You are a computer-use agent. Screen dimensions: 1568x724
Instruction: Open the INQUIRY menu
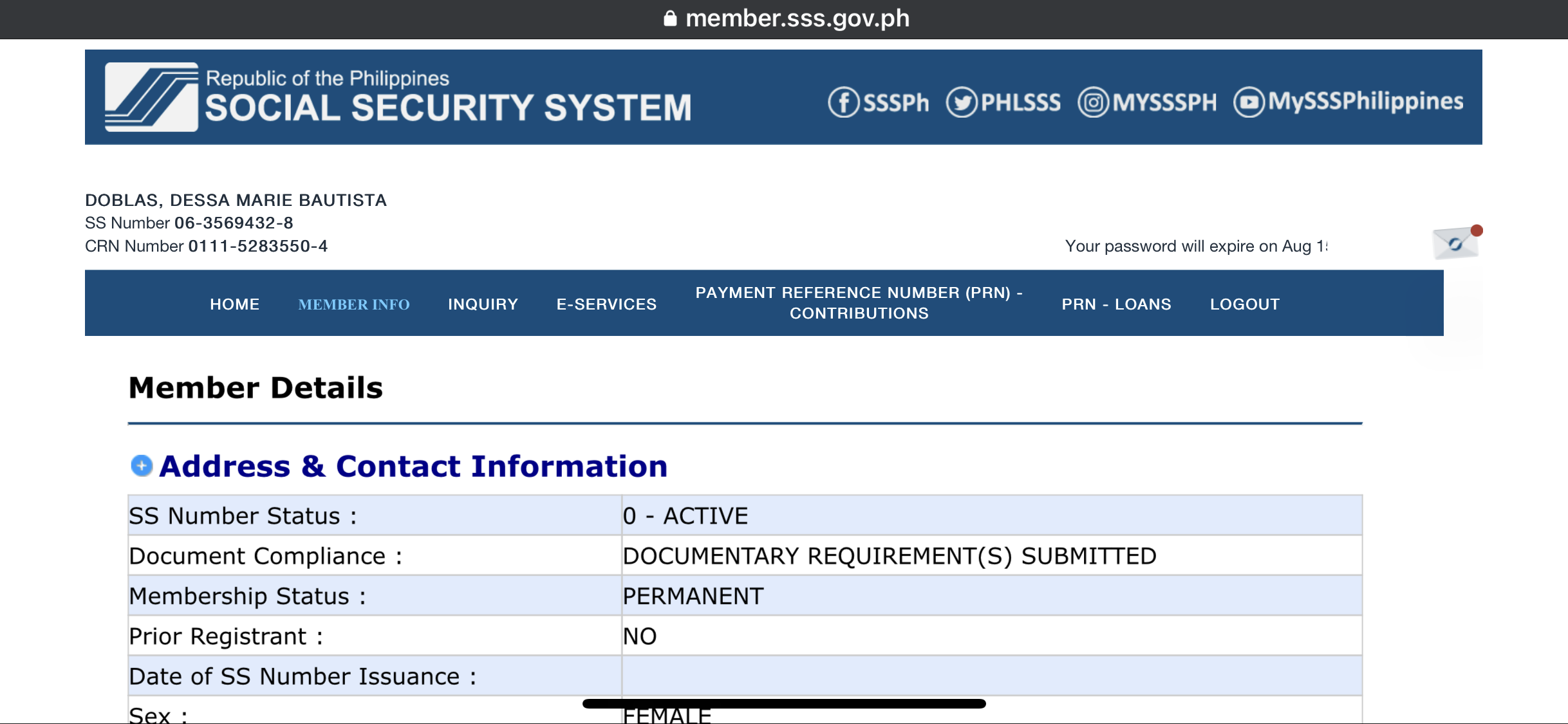coord(483,304)
